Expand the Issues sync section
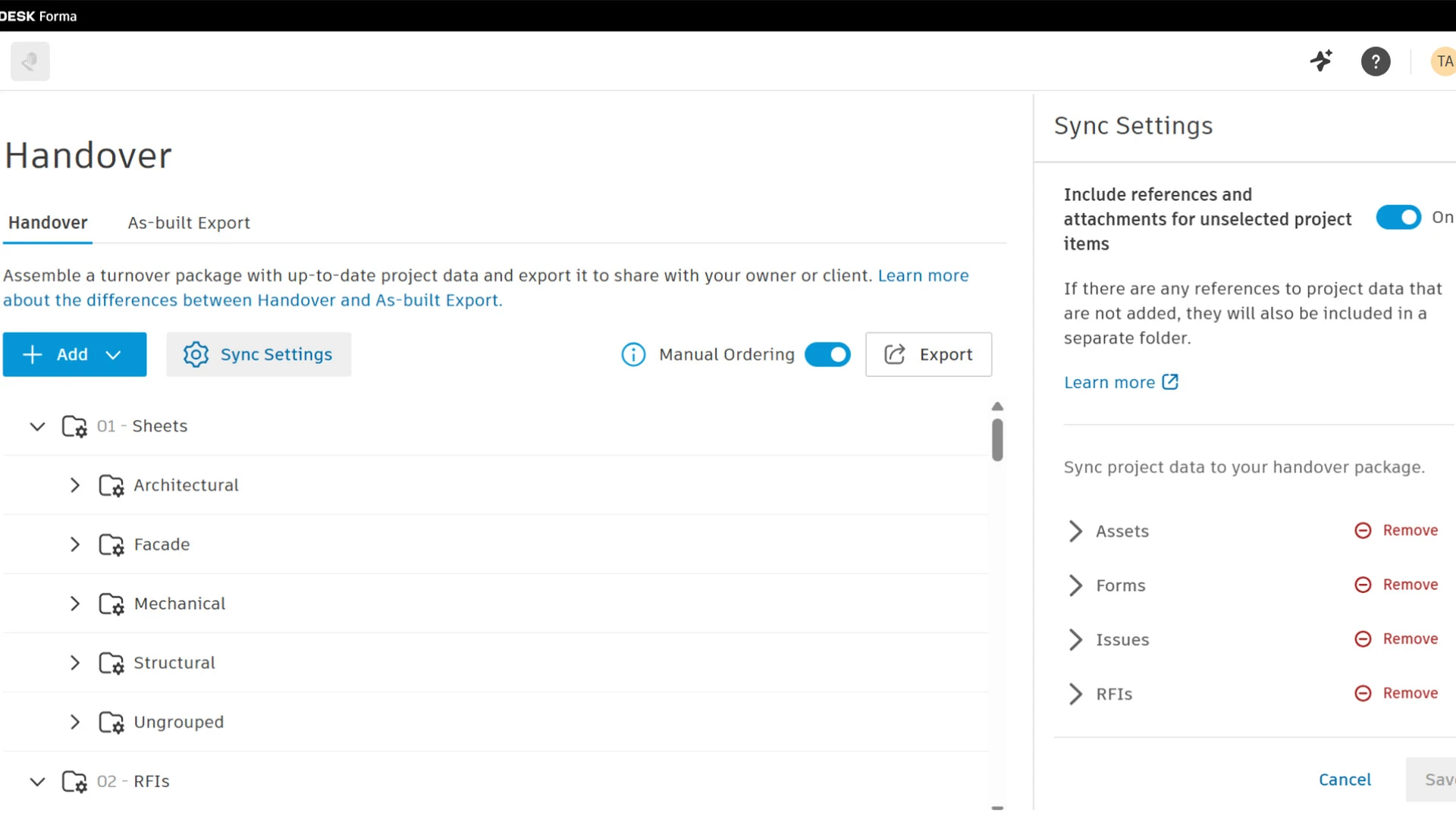The image size is (1456, 819). point(1075,639)
